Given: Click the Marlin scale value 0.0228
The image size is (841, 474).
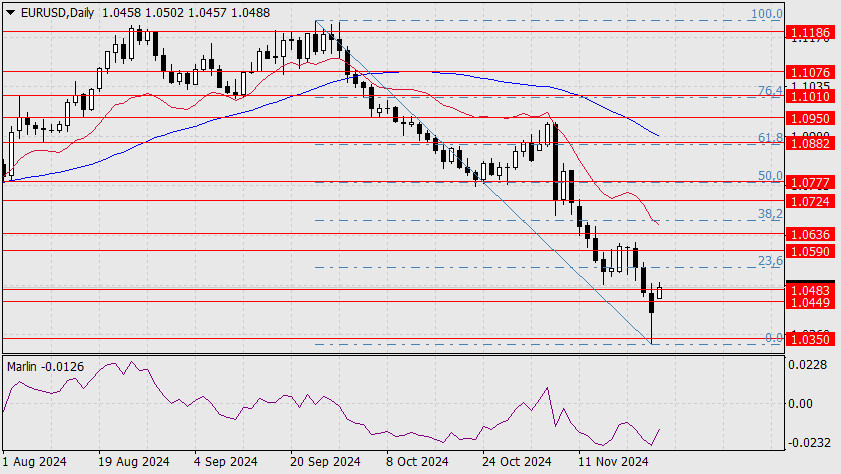Looking at the screenshot, I should click(807, 365).
